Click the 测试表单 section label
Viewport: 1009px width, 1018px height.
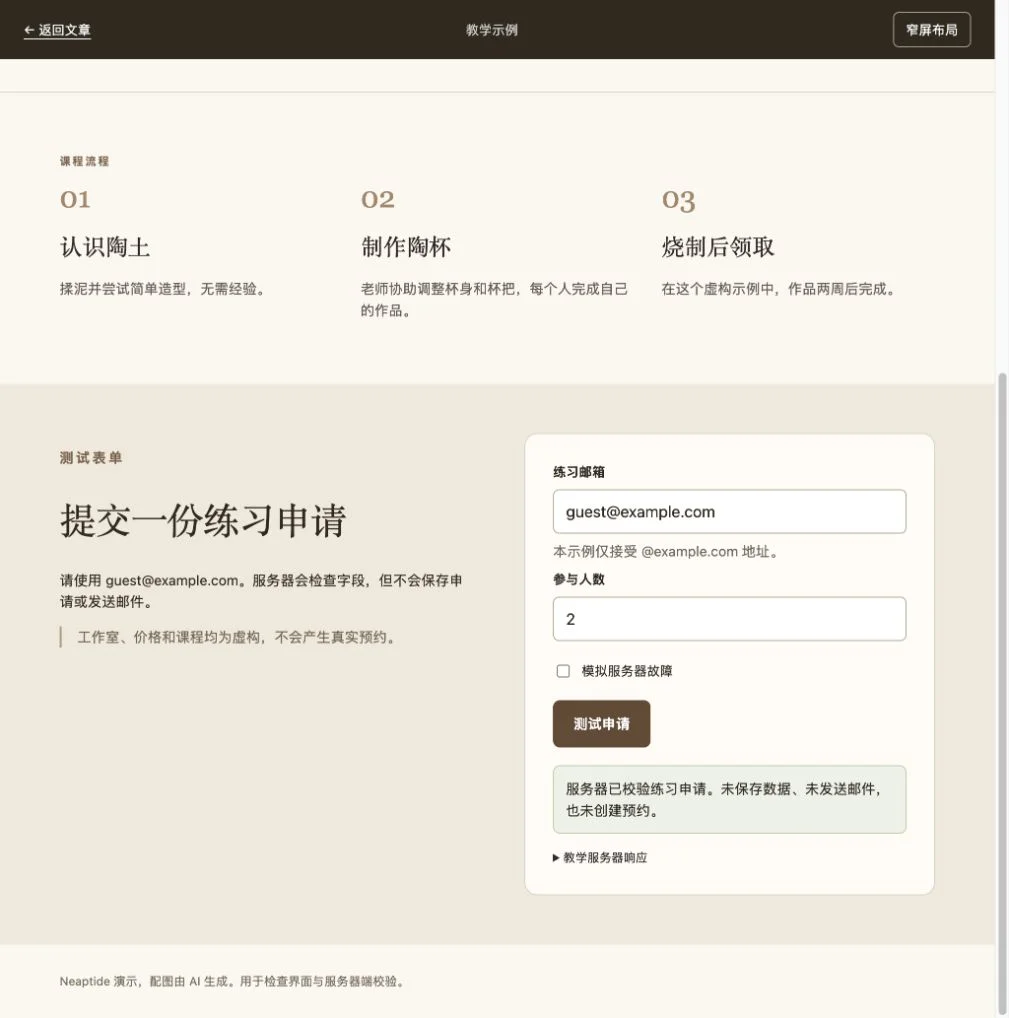(91, 458)
